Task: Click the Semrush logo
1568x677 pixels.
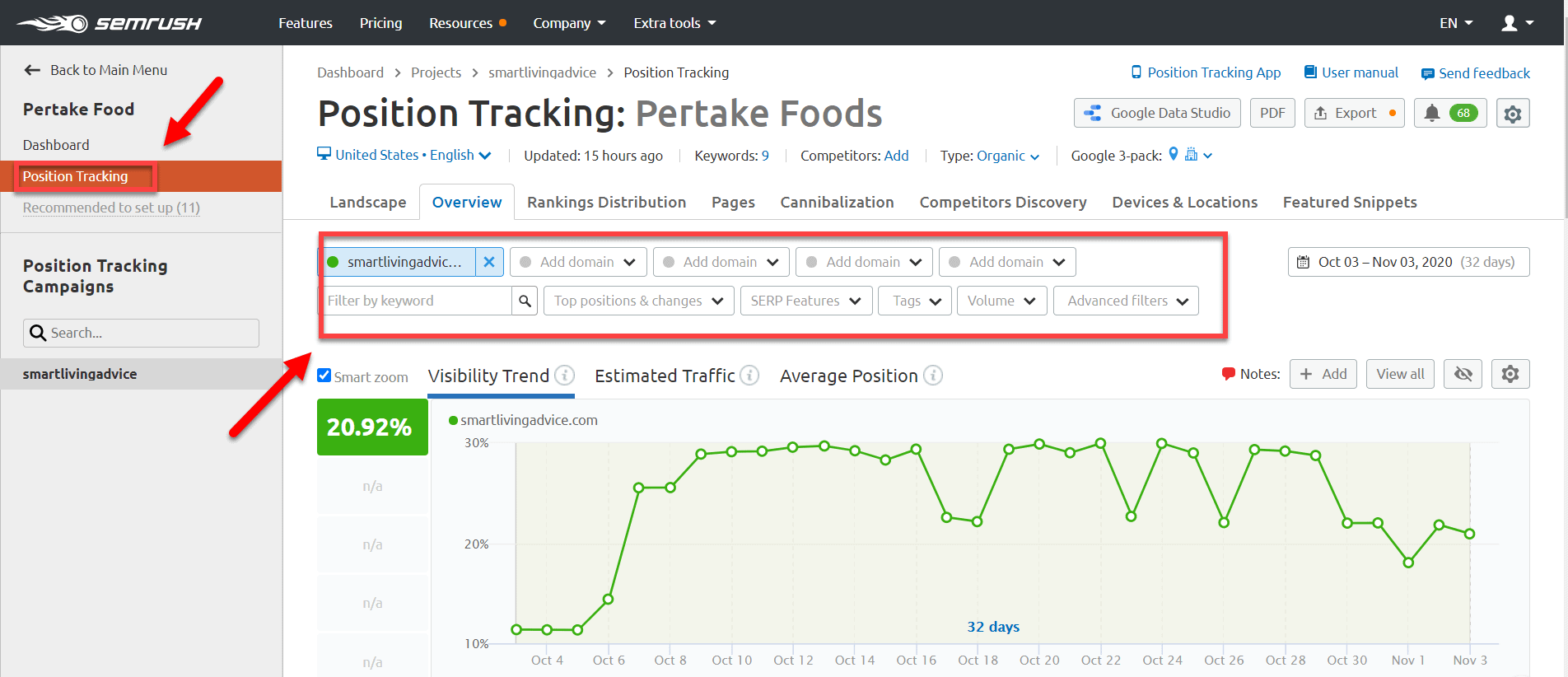Action: [109, 23]
